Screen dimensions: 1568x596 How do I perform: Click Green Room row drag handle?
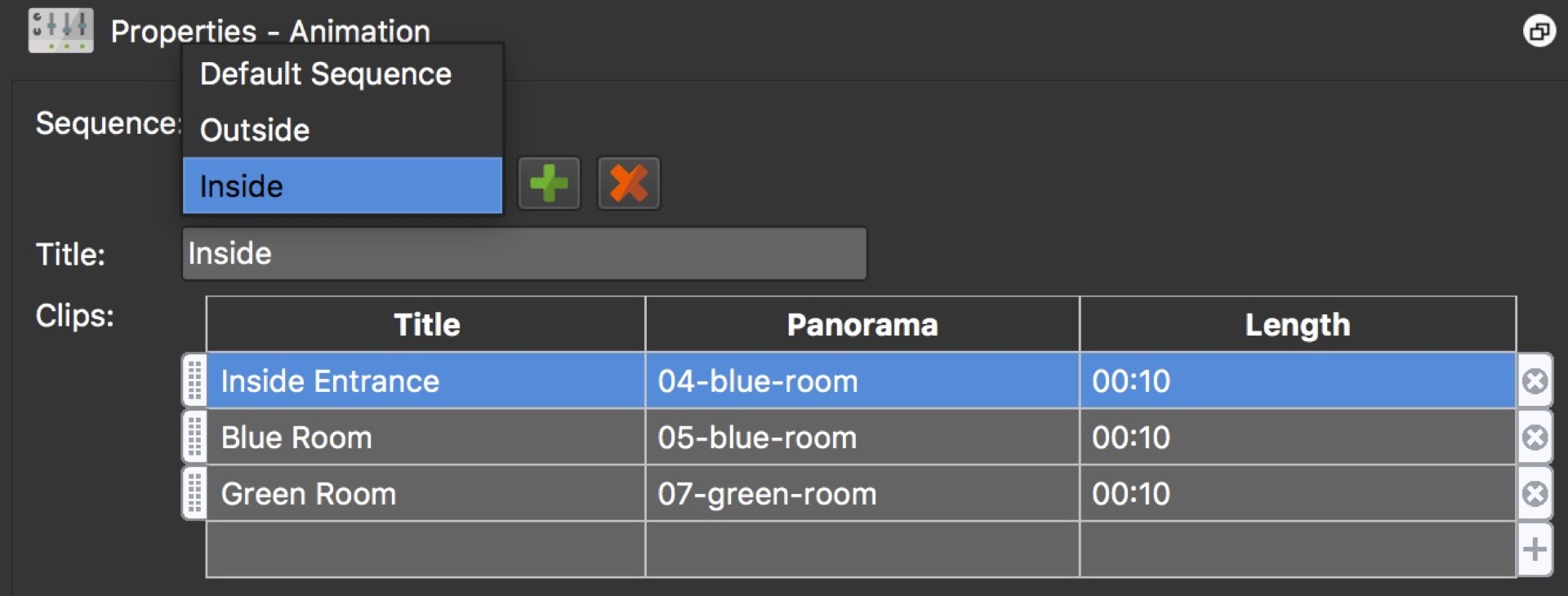[x=194, y=493]
